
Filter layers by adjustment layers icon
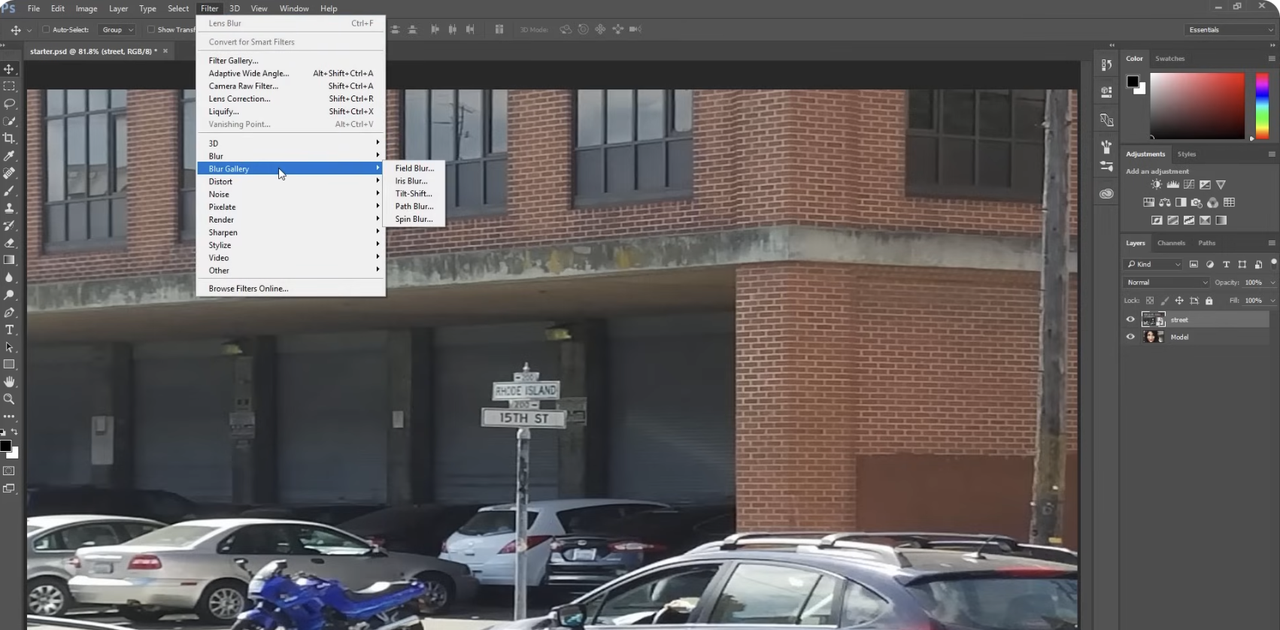(x=1210, y=264)
